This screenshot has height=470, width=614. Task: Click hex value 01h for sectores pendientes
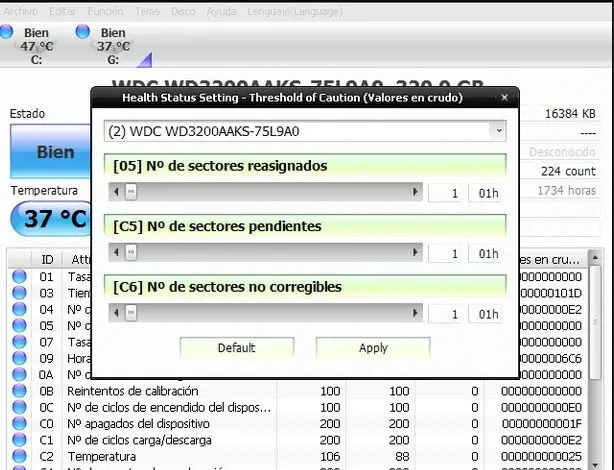coord(486,254)
